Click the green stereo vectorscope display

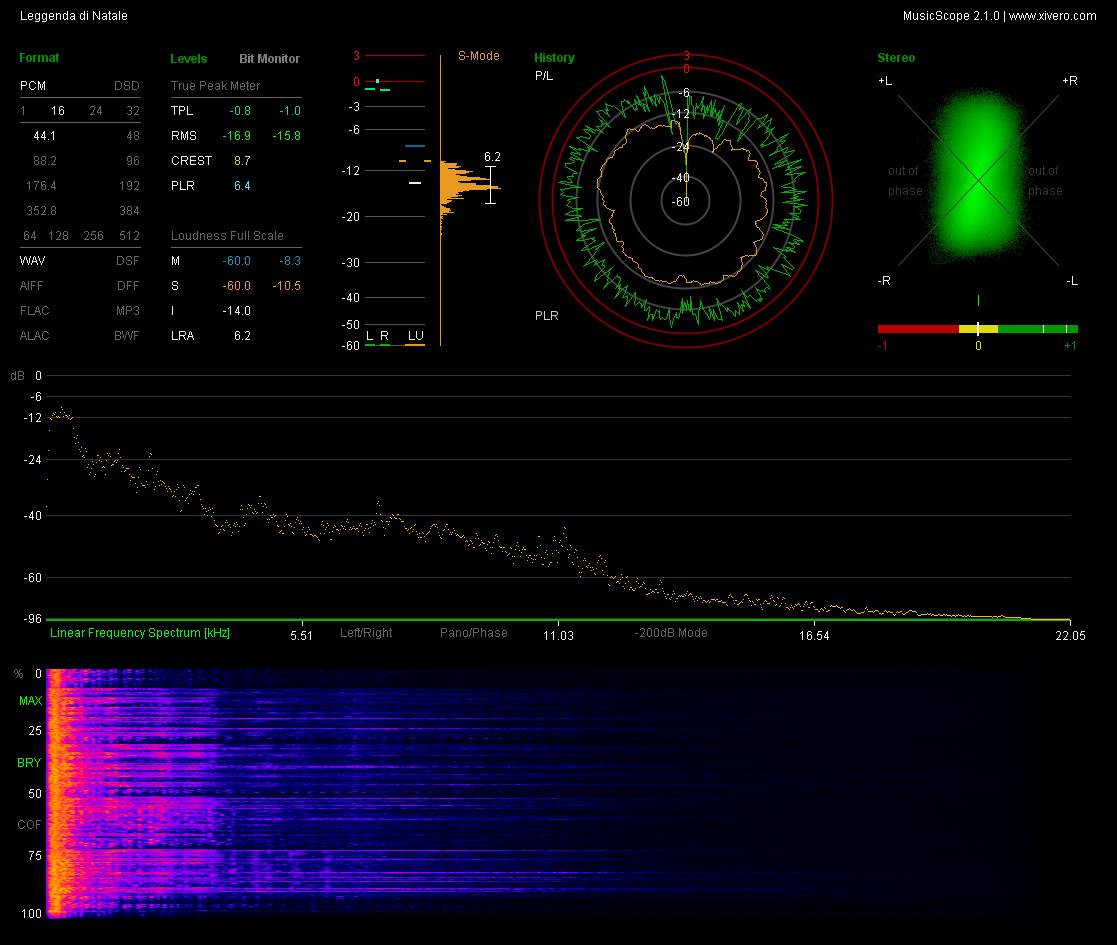978,176
